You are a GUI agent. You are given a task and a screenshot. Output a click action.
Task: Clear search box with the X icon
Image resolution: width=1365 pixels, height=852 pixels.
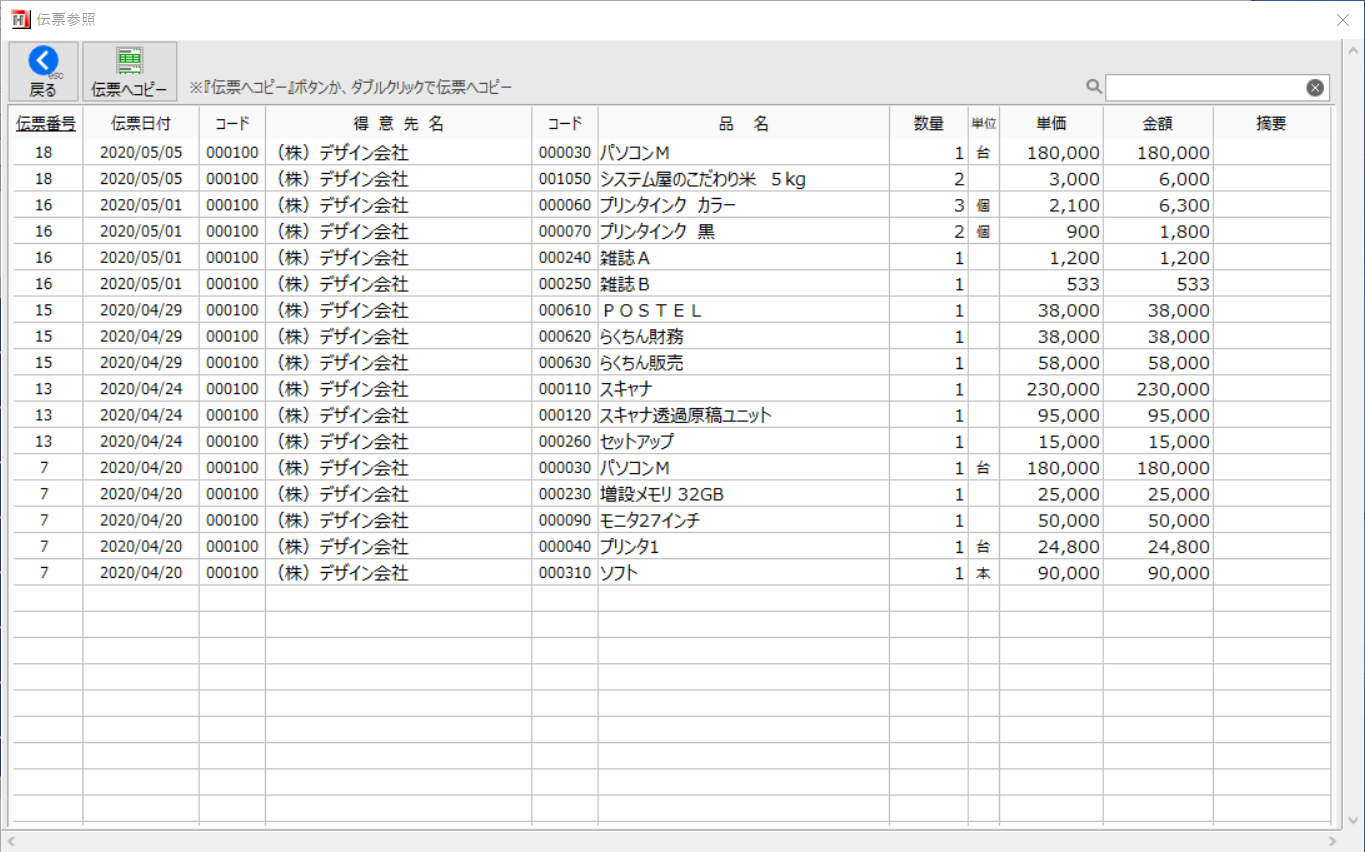pyautogui.click(x=1315, y=88)
